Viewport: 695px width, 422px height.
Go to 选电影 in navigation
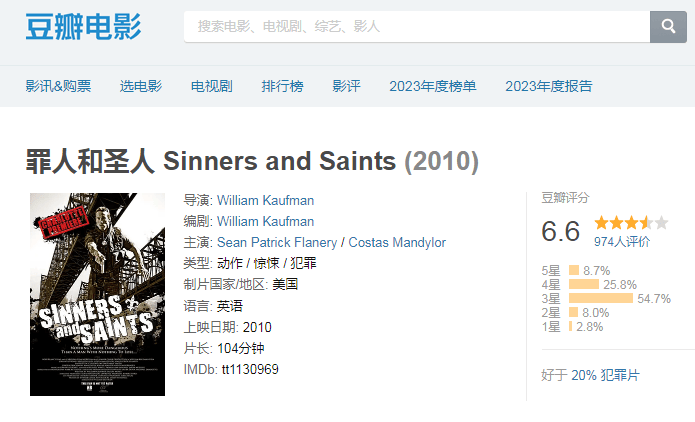(x=141, y=86)
